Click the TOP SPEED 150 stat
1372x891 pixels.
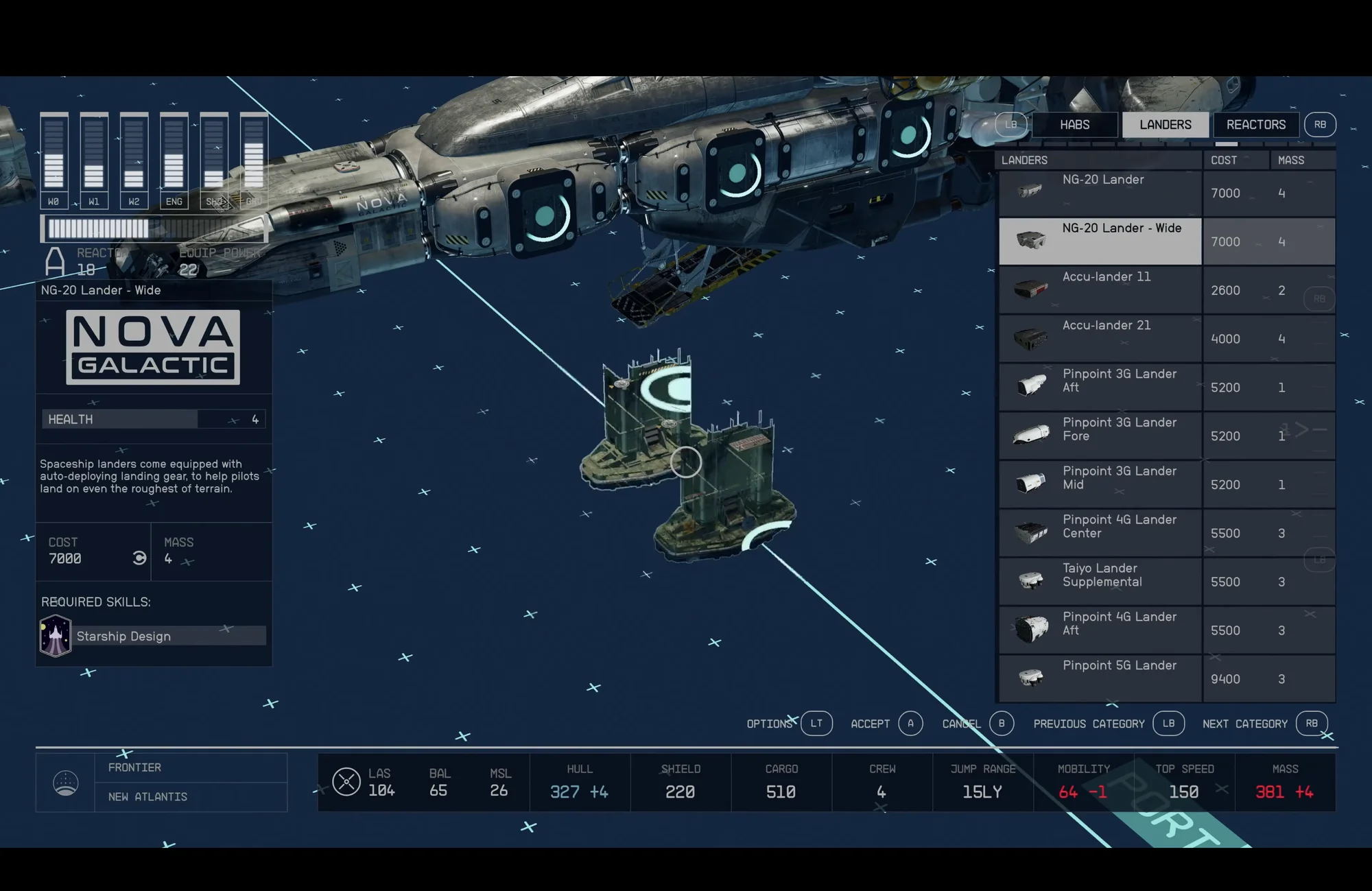click(1184, 782)
